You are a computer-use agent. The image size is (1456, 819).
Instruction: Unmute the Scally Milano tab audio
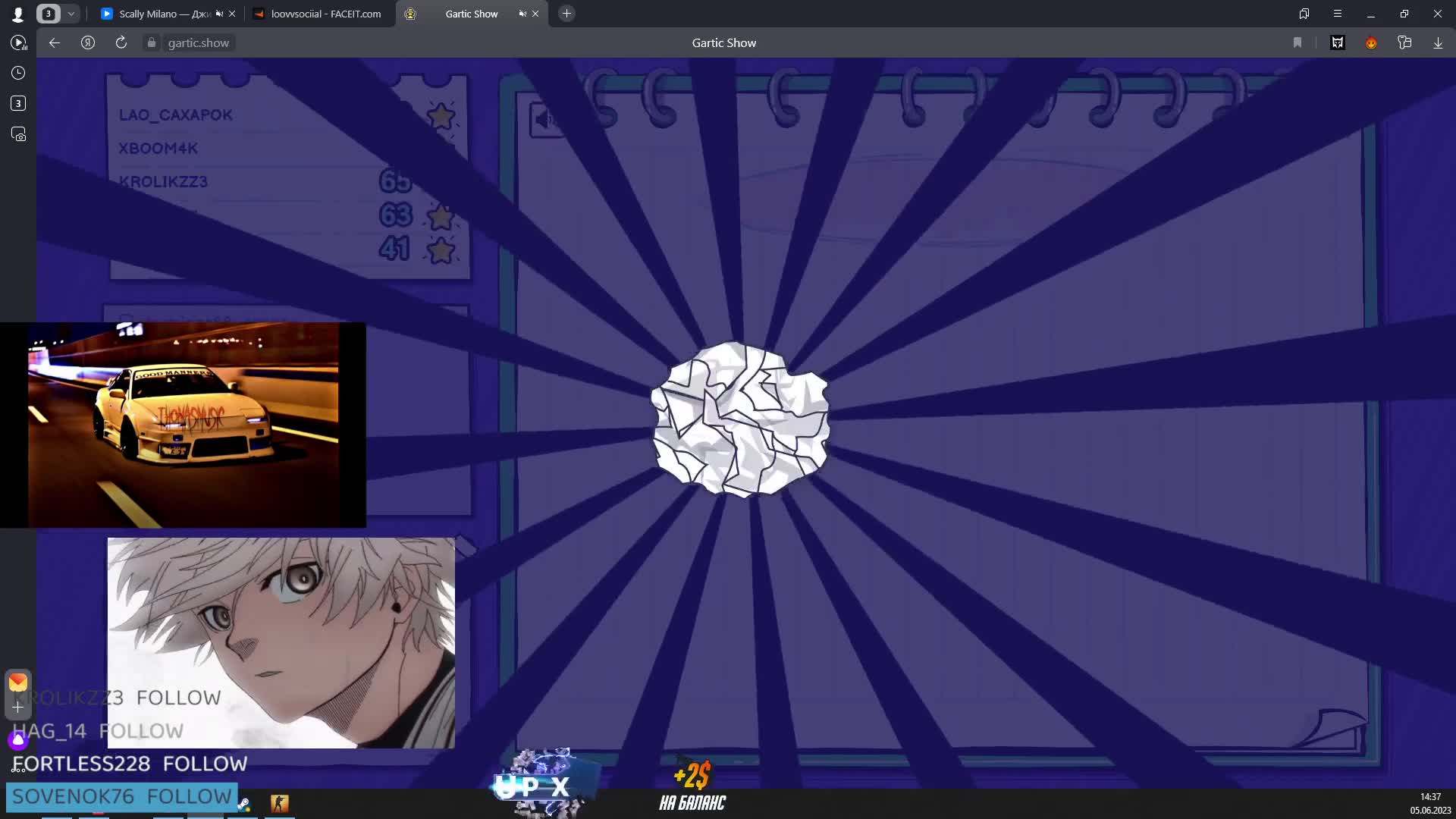pos(219,14)
